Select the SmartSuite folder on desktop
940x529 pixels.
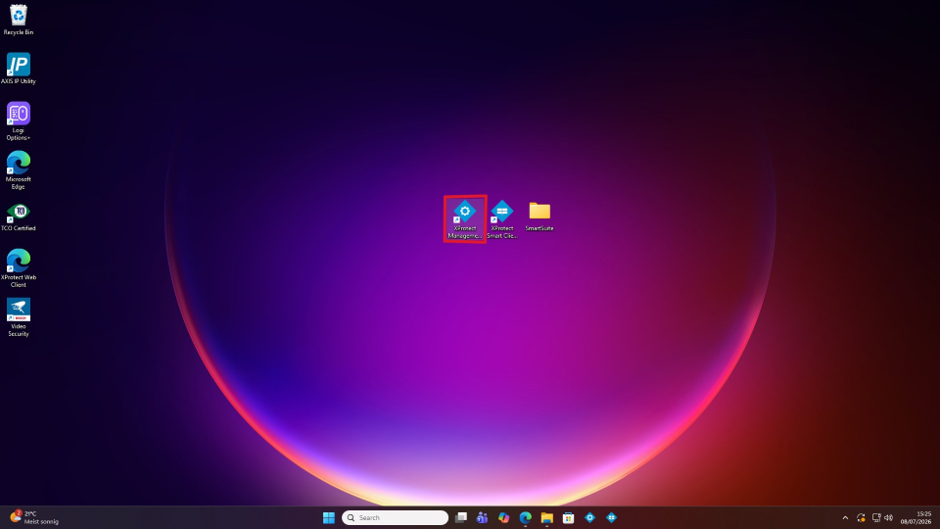(x=540, y=216)
